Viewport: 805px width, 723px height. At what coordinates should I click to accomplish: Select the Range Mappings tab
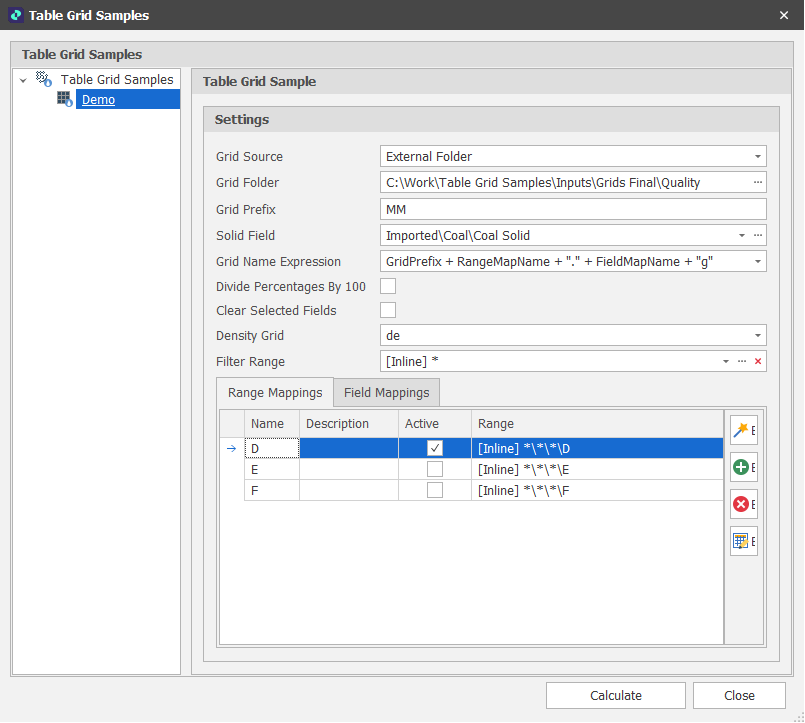coord(275,393)
